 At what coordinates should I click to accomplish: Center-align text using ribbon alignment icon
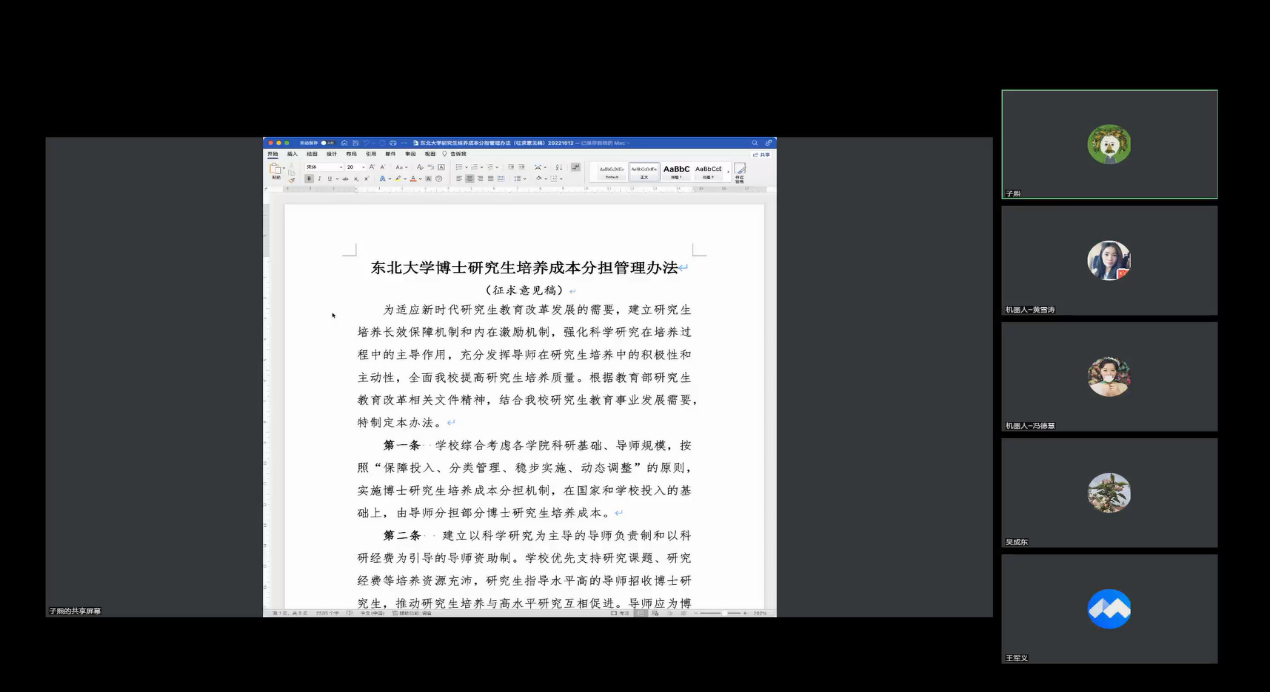pyautogui.click(x=470, y=179)
